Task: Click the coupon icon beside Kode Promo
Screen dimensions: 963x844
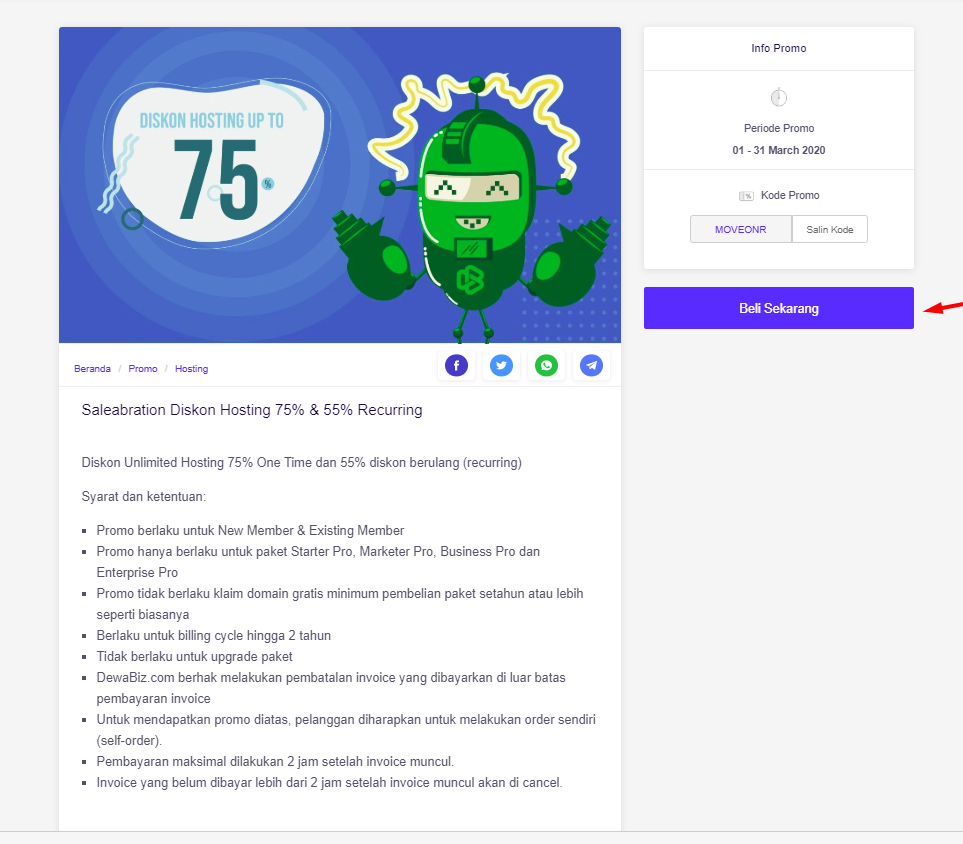Action: coord(746,196)
